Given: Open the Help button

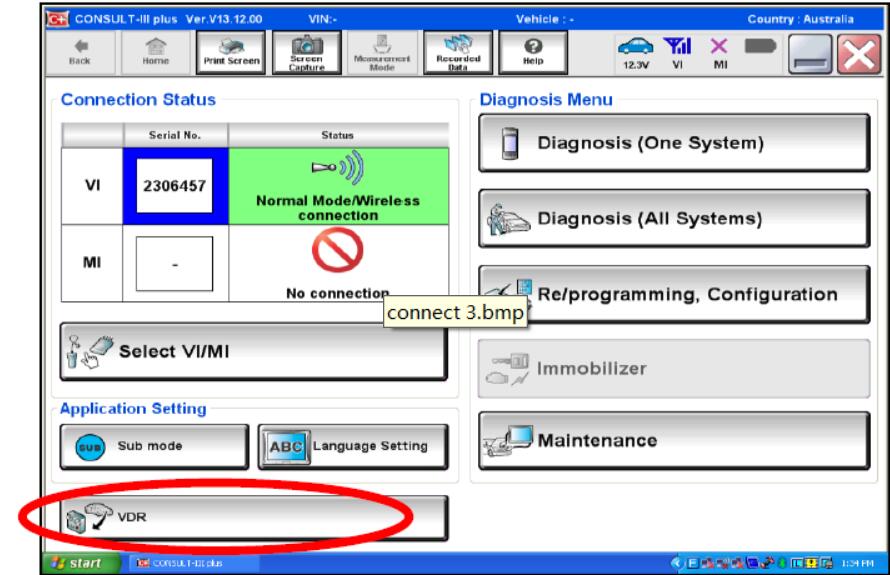Looking at the screenshot, I should [x=533, y=53].
